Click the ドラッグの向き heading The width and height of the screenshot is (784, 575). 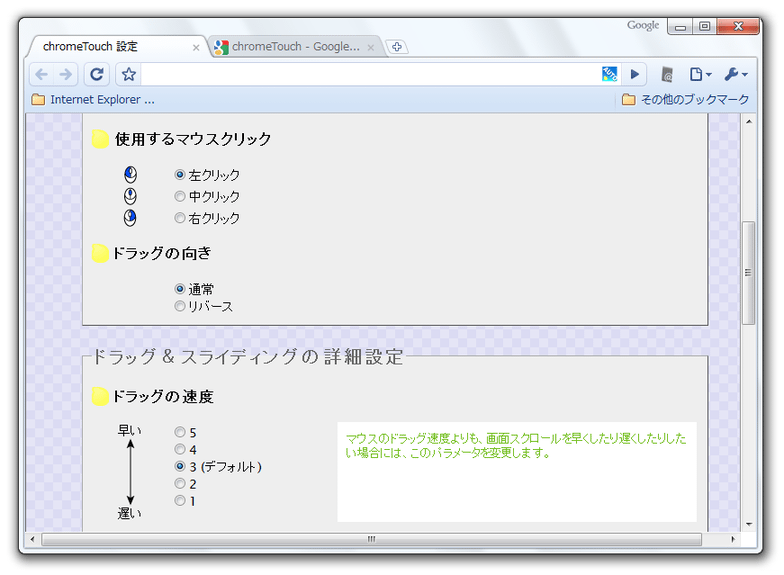pyautogui.click(x=162, y=253)
